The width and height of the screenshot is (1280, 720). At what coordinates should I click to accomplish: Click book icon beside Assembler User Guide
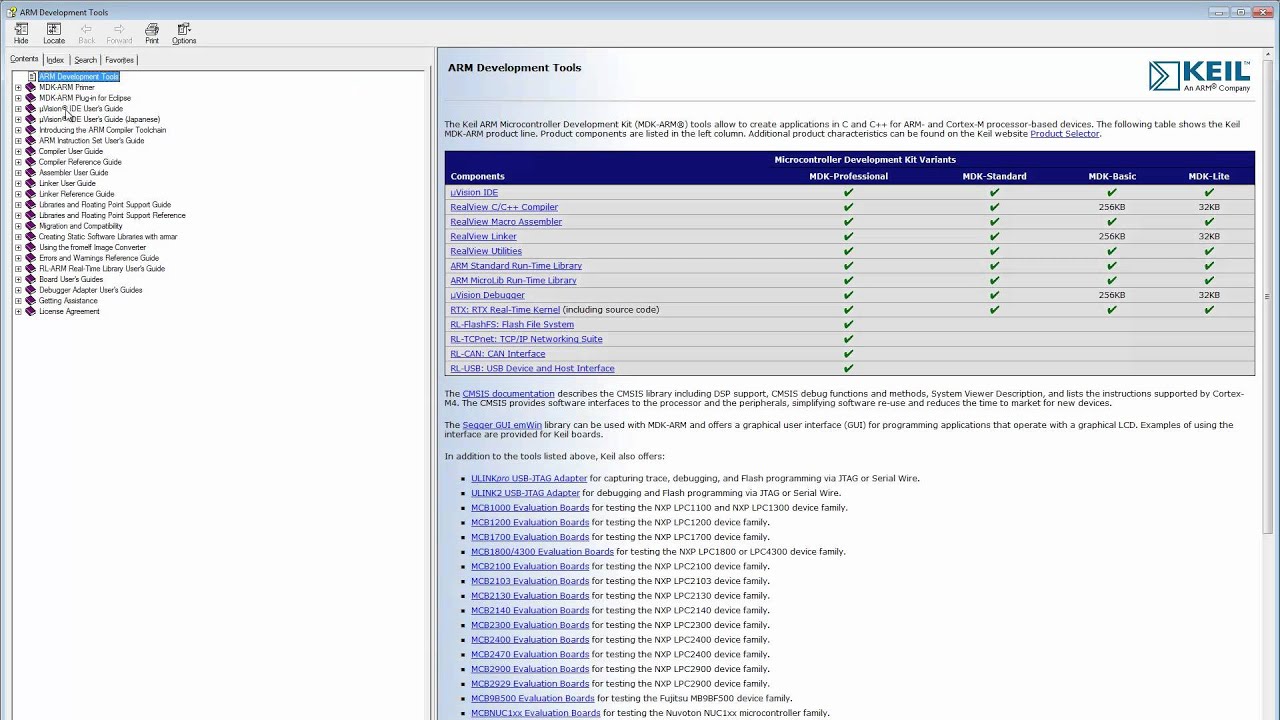(30, 172)
